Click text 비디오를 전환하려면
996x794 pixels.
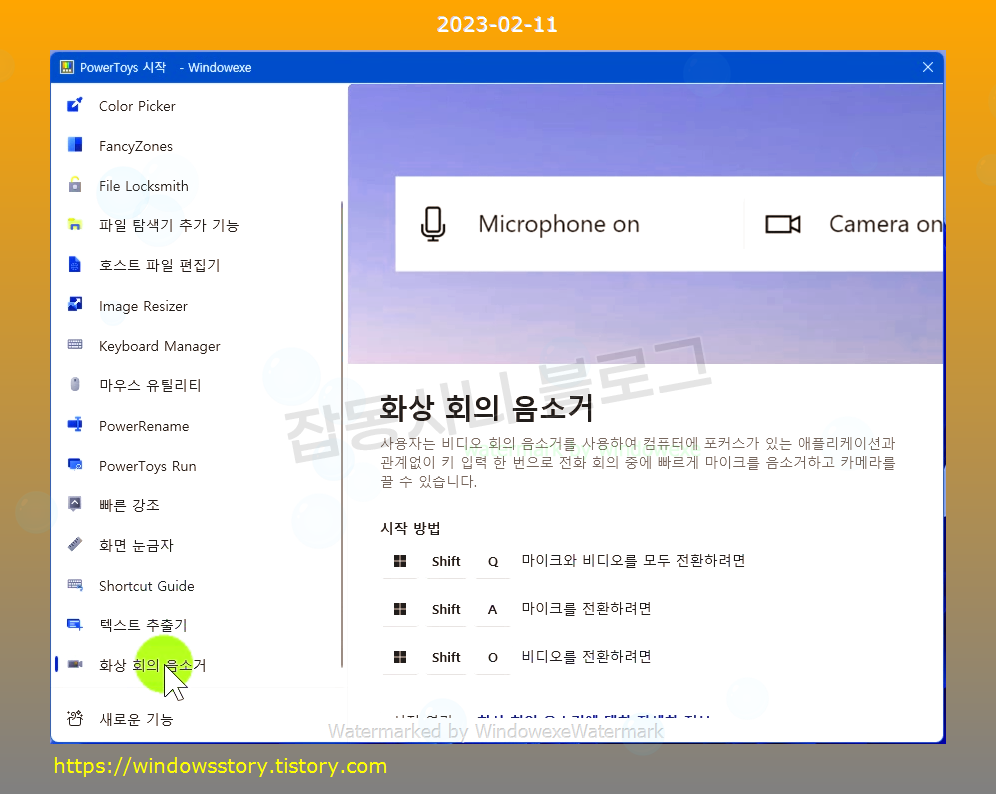[586, 656]
